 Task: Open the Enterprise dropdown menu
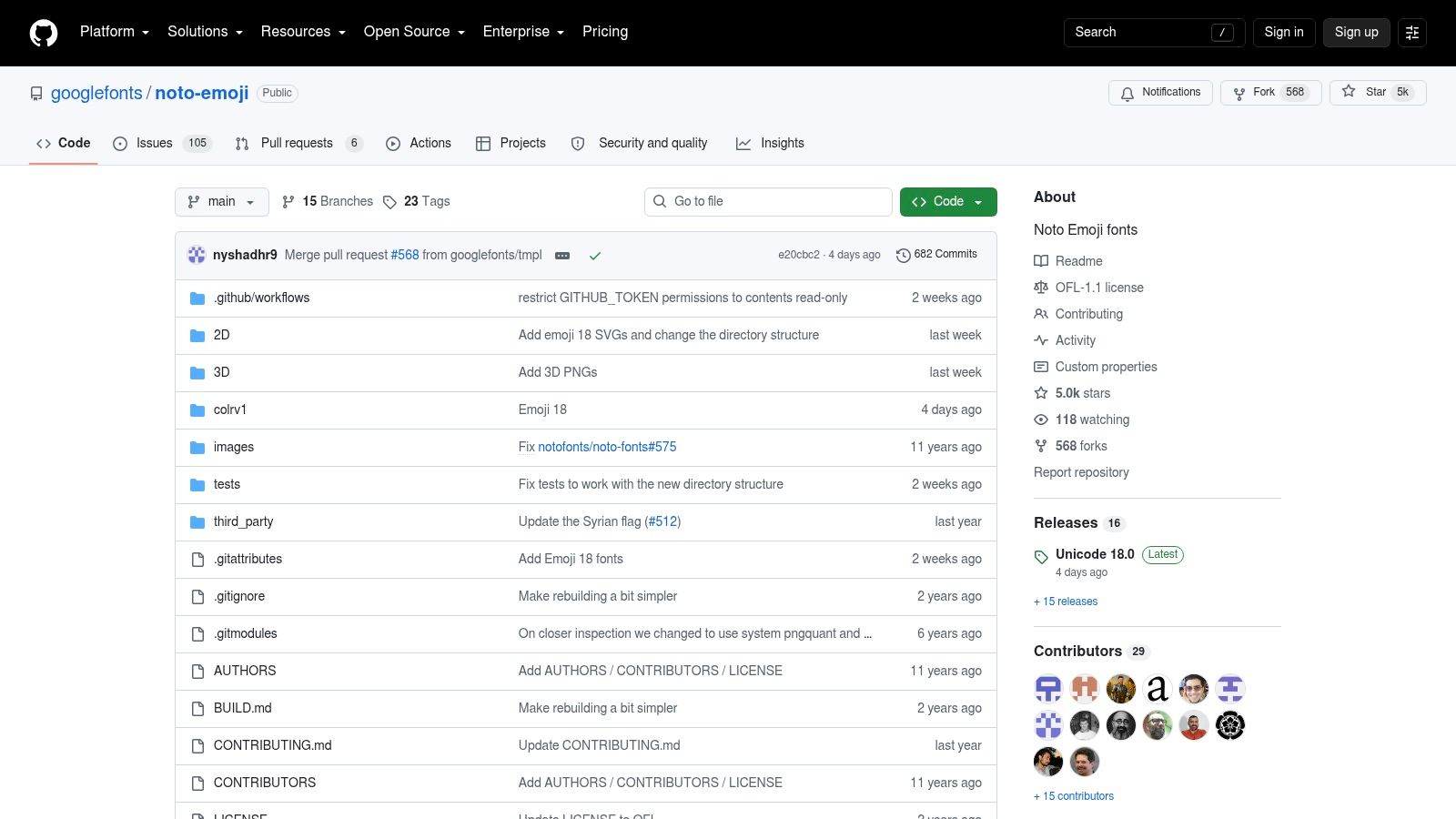[x=524, y=32]
